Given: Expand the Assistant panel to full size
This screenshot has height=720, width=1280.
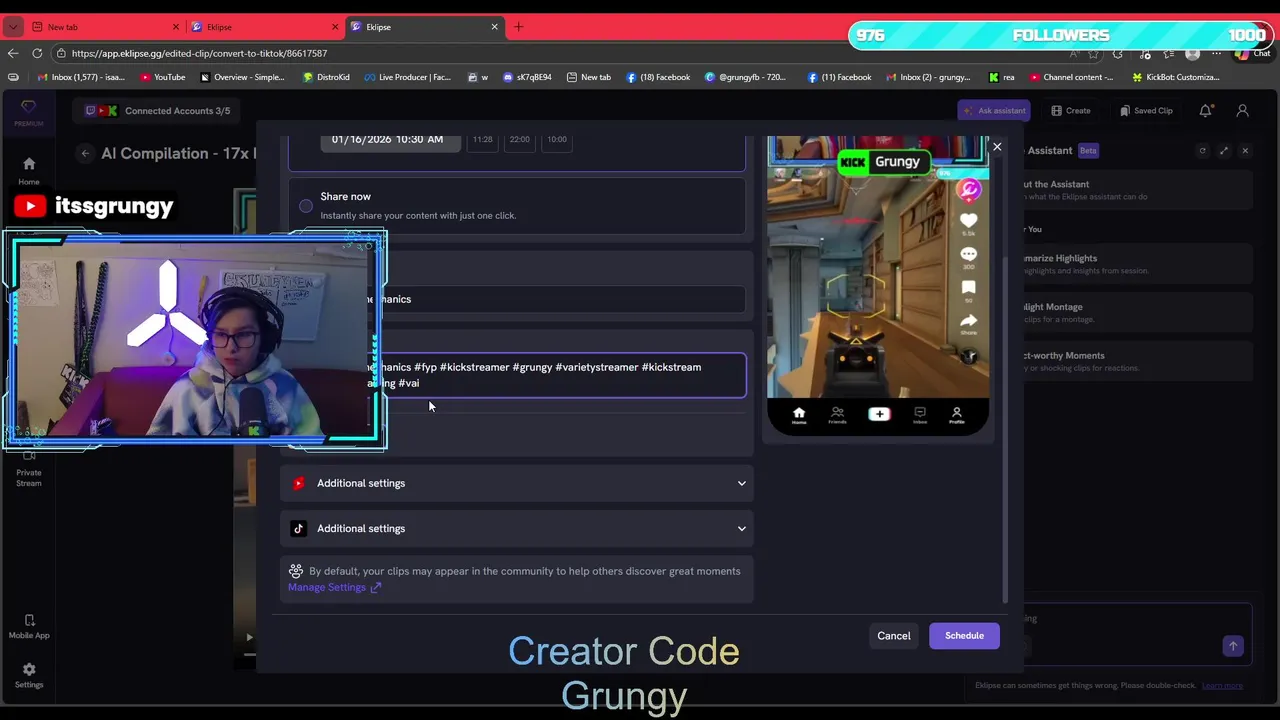Looking at the screenshot, I should point(1224,150).
